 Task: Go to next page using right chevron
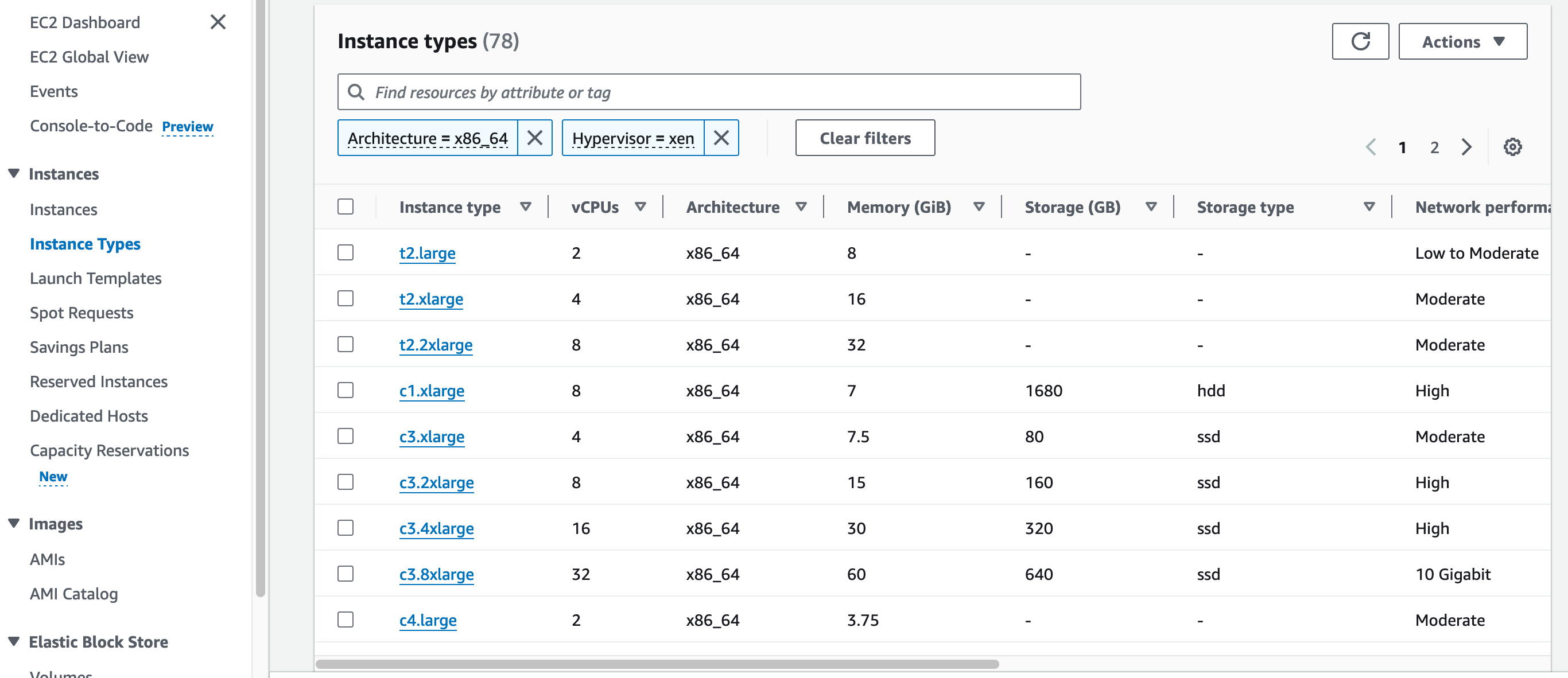(x=1466, y=147)
